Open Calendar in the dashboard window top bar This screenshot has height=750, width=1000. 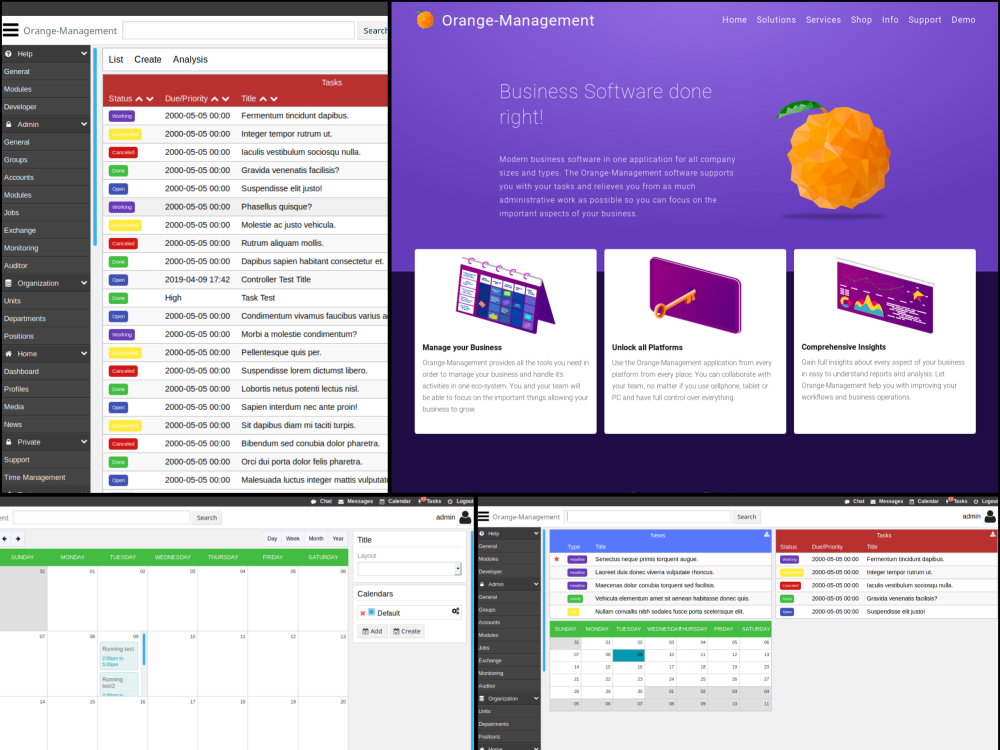(923, 501)
